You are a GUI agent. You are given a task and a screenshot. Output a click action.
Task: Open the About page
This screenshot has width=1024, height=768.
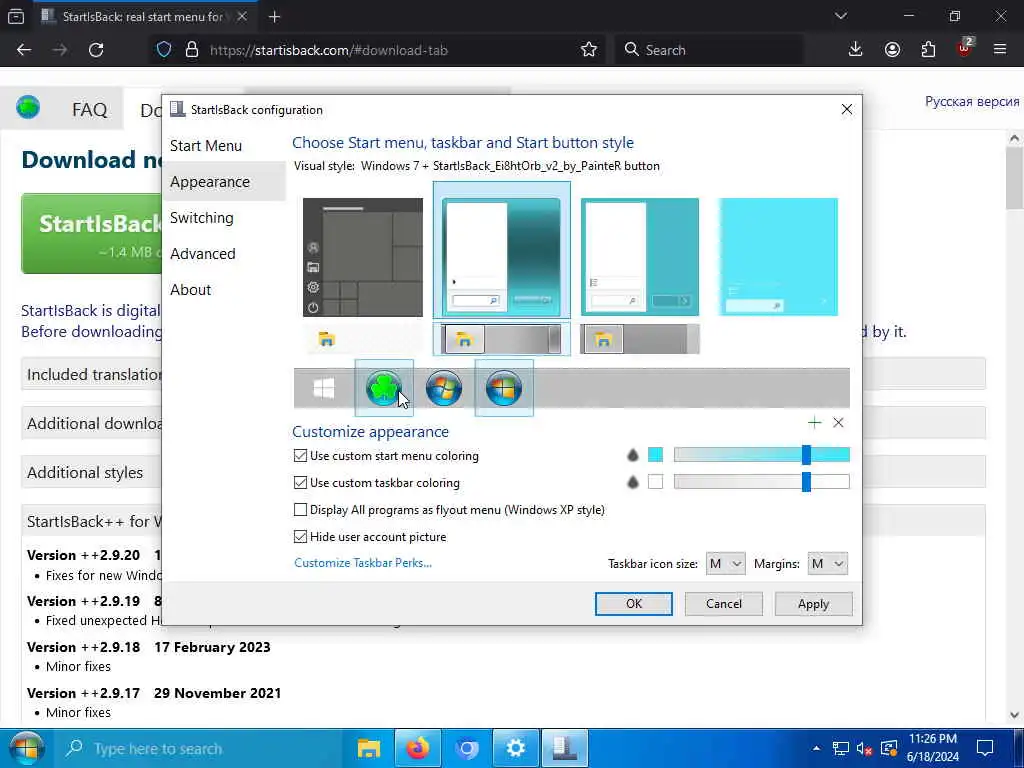click(x=190, y=289)
